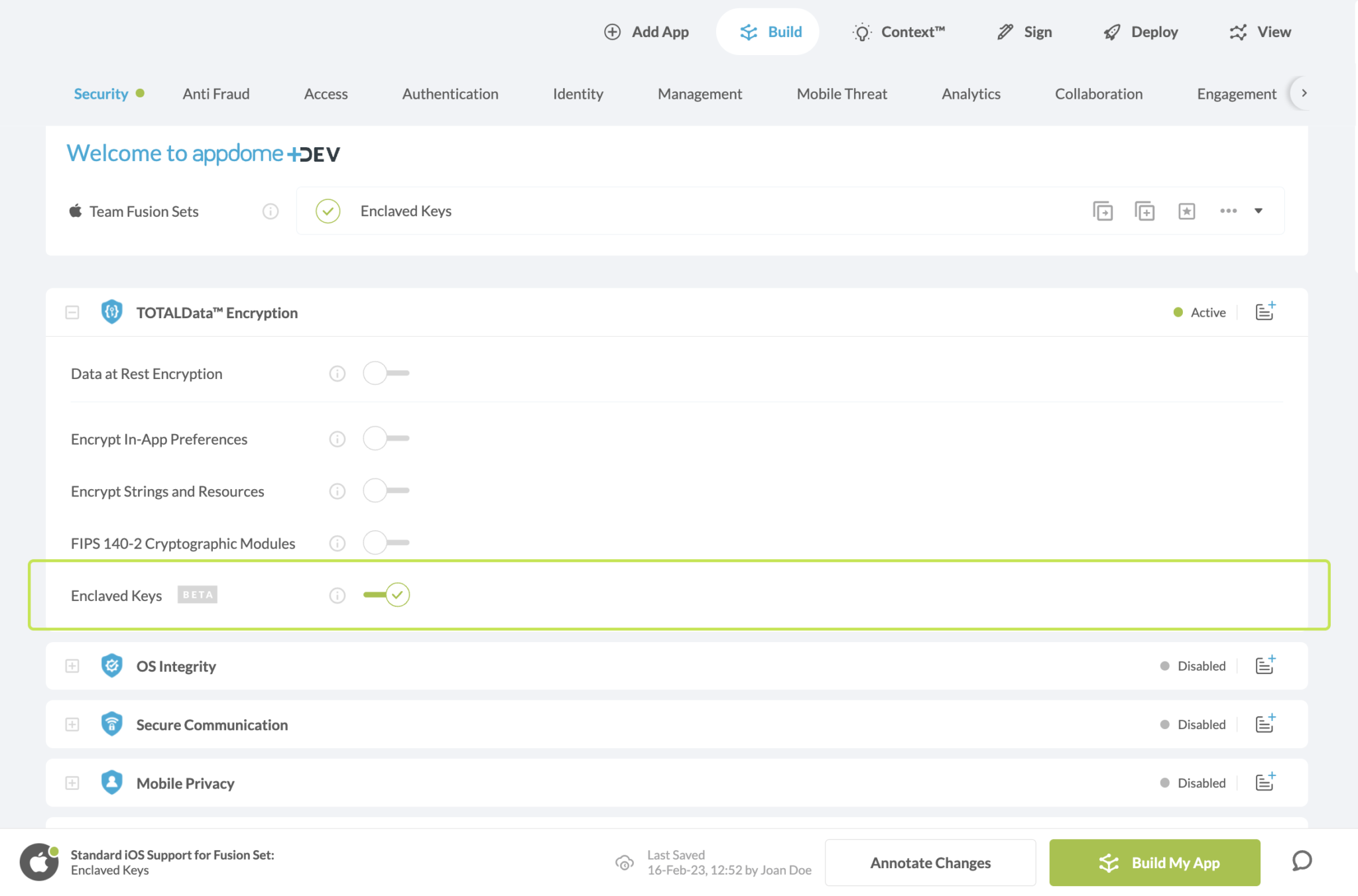Click the Annotate Changes button
The width and height of the screenshot is (1358, 896).
coord(930,862)
